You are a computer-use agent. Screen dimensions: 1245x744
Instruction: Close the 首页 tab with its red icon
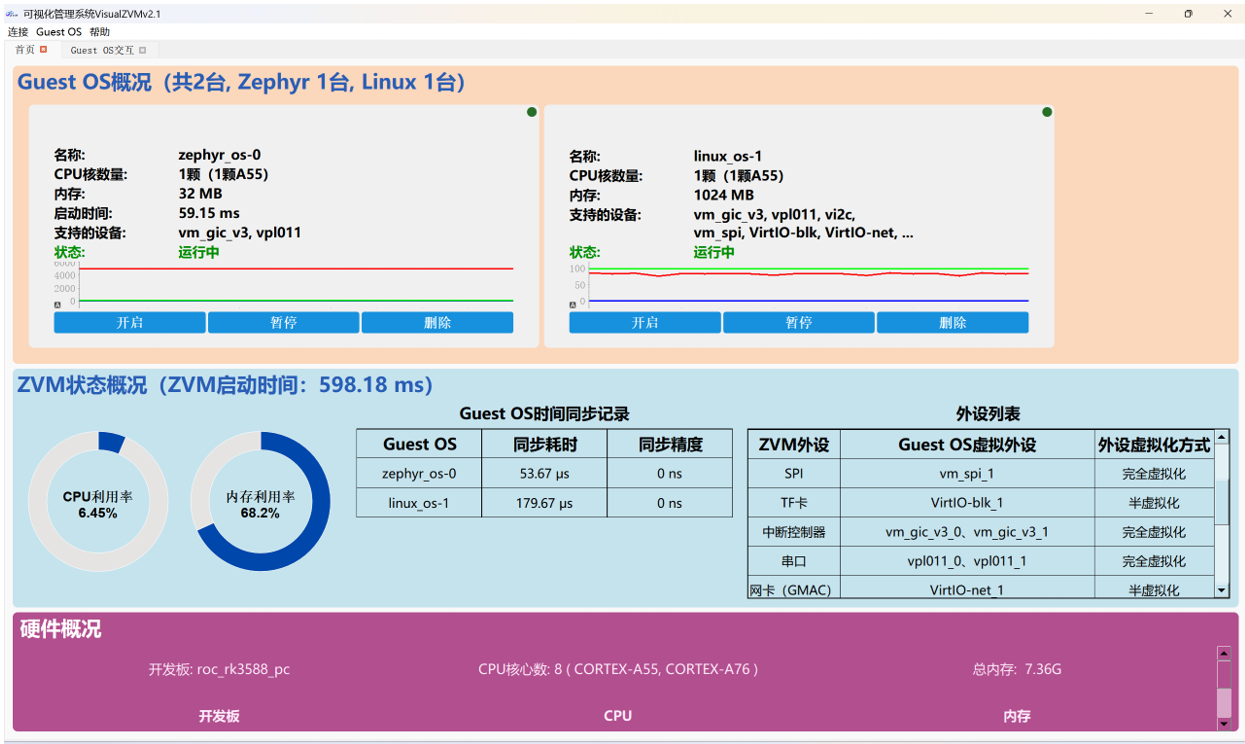[x=43, y=50]
